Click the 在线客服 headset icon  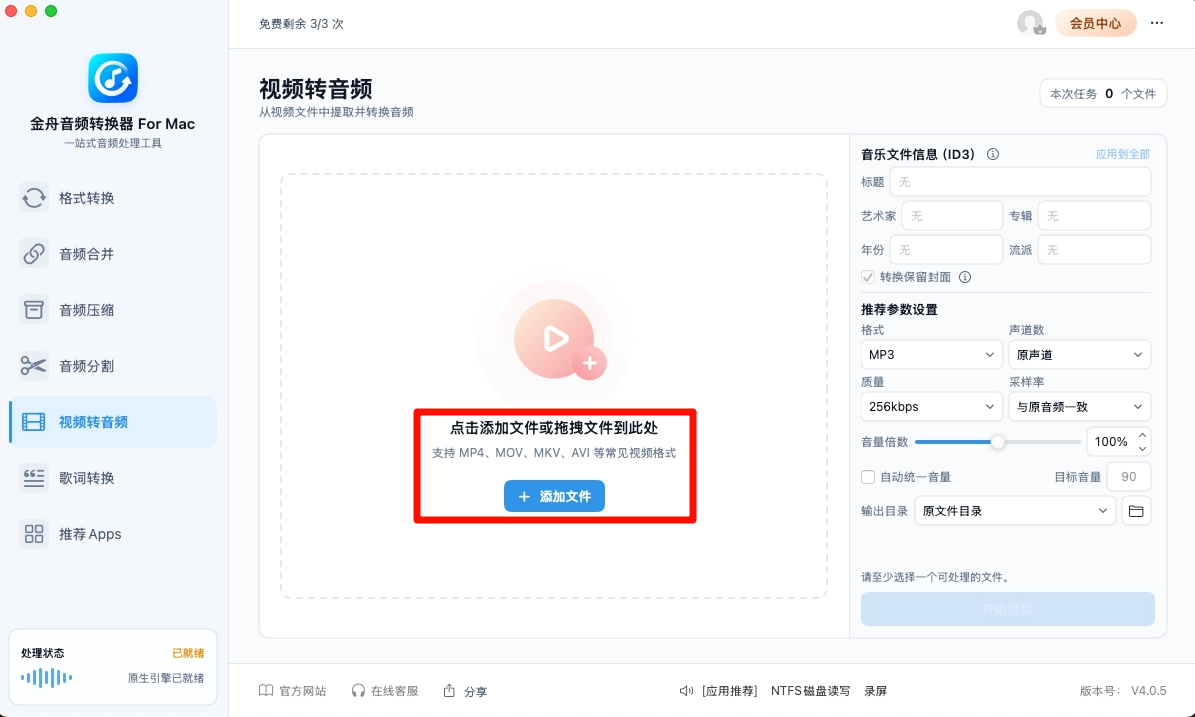[x=358, y=690]
